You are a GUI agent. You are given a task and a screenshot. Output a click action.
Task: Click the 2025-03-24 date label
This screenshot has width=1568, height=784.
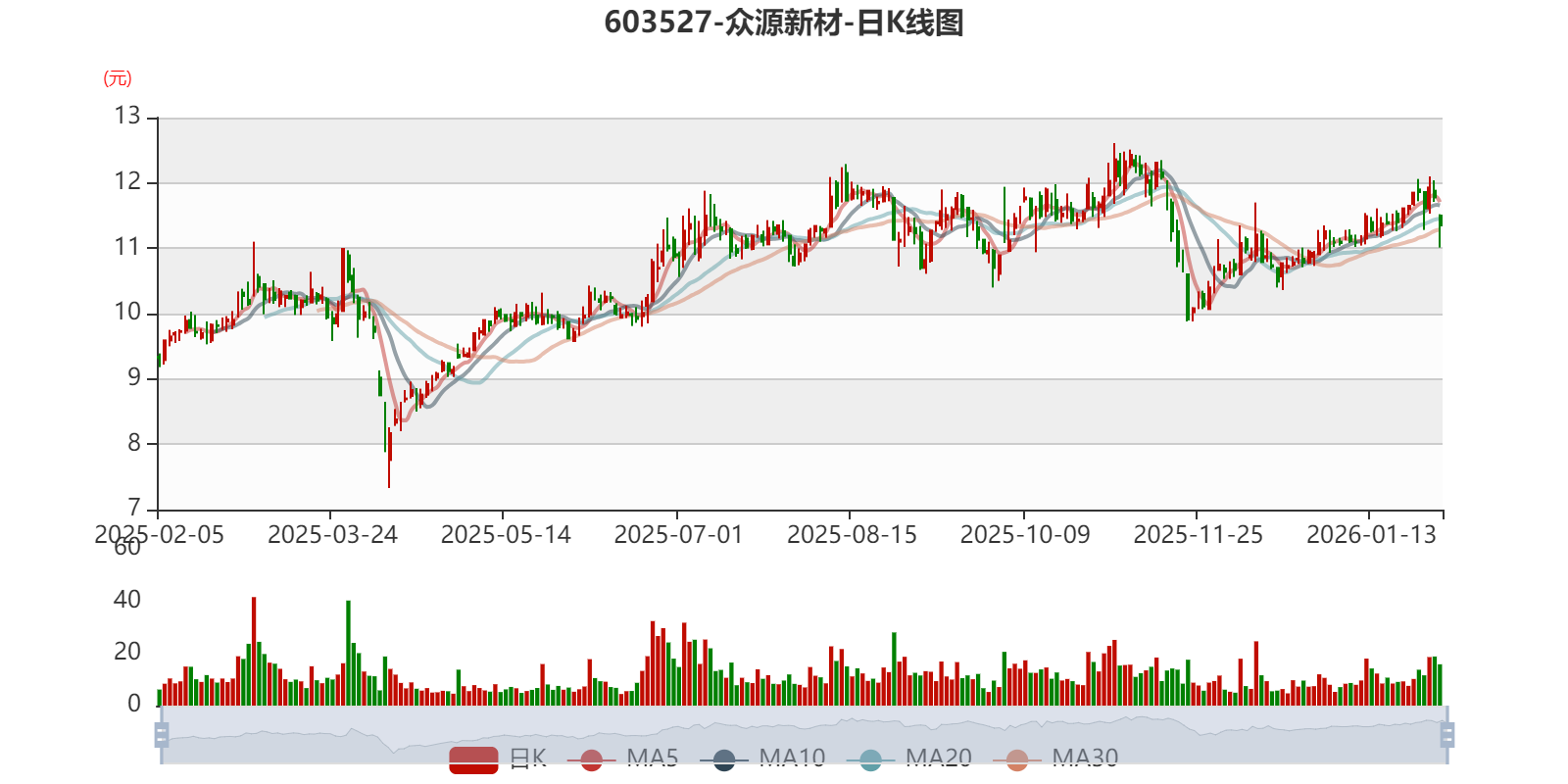point(332,535)
